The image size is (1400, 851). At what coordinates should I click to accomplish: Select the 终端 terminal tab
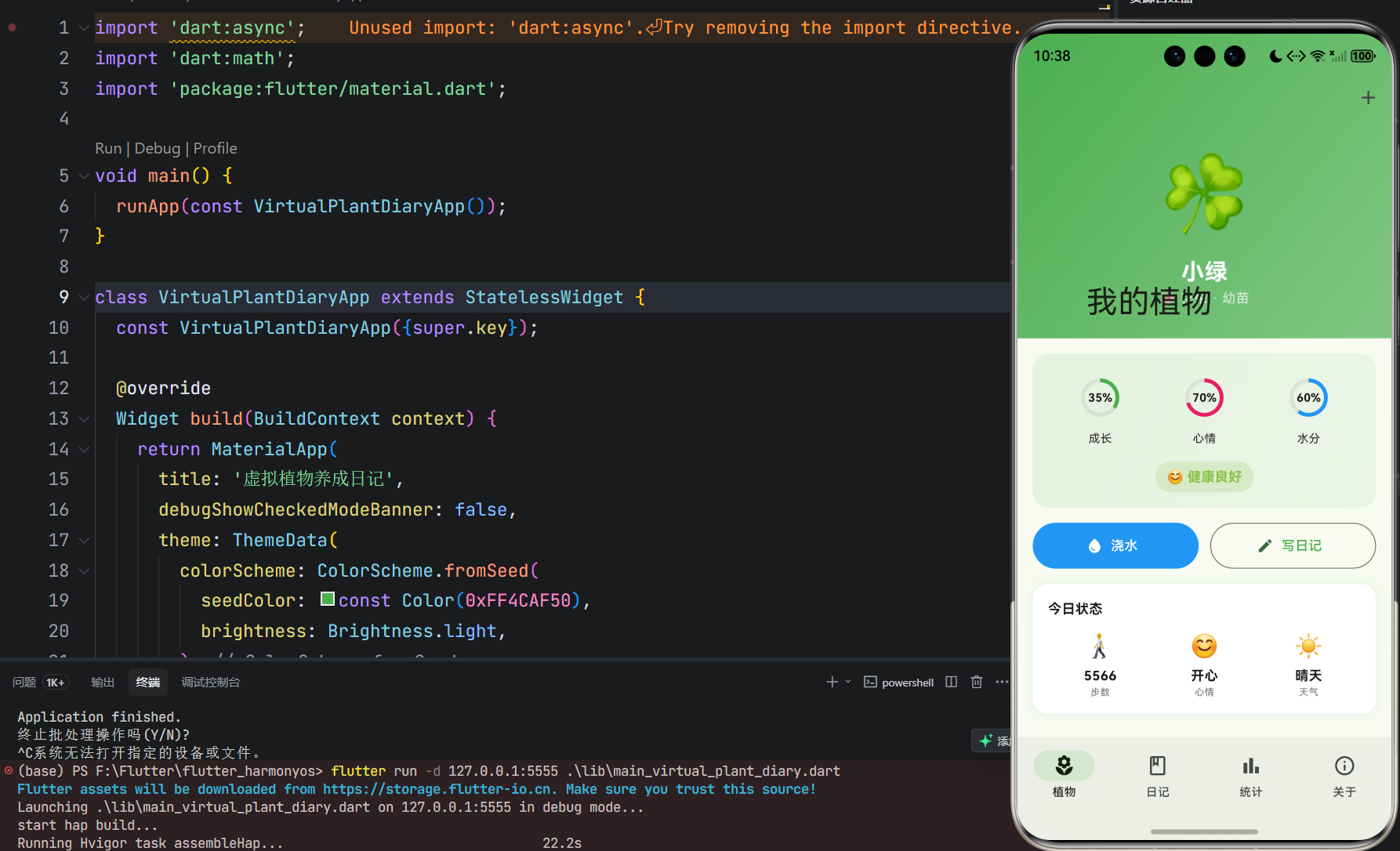click(148, 683)
